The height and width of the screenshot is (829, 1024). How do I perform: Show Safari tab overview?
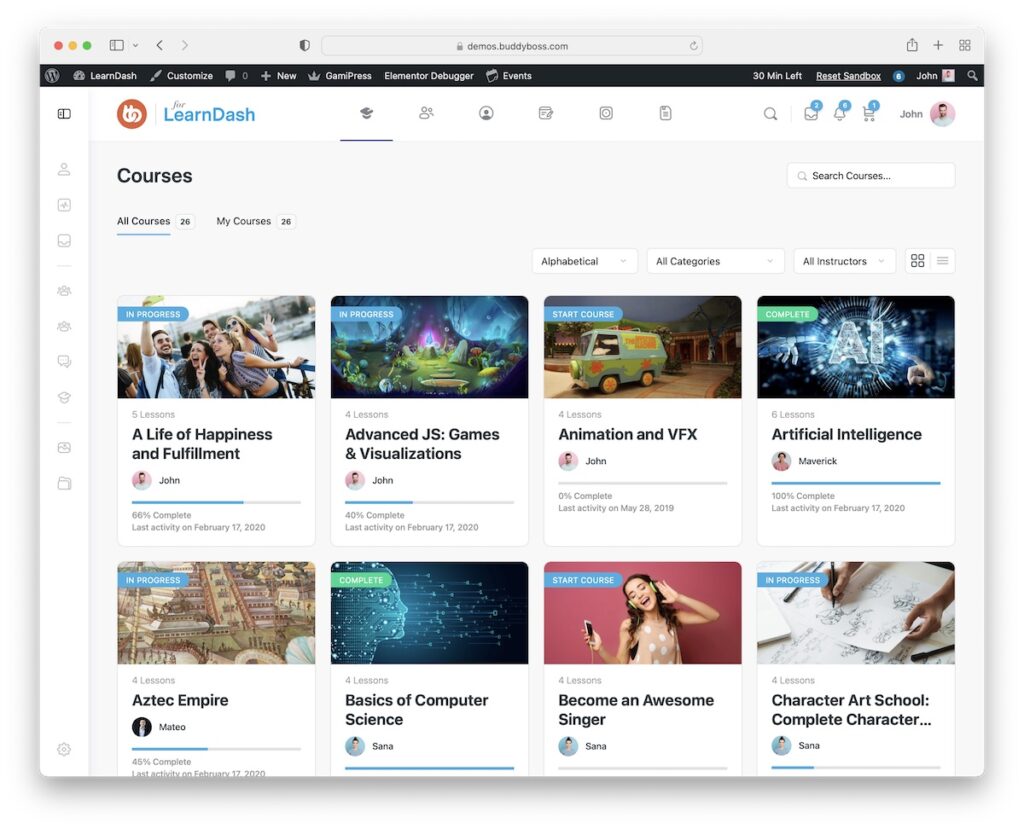pyautogui.click(x=965, y=45)
